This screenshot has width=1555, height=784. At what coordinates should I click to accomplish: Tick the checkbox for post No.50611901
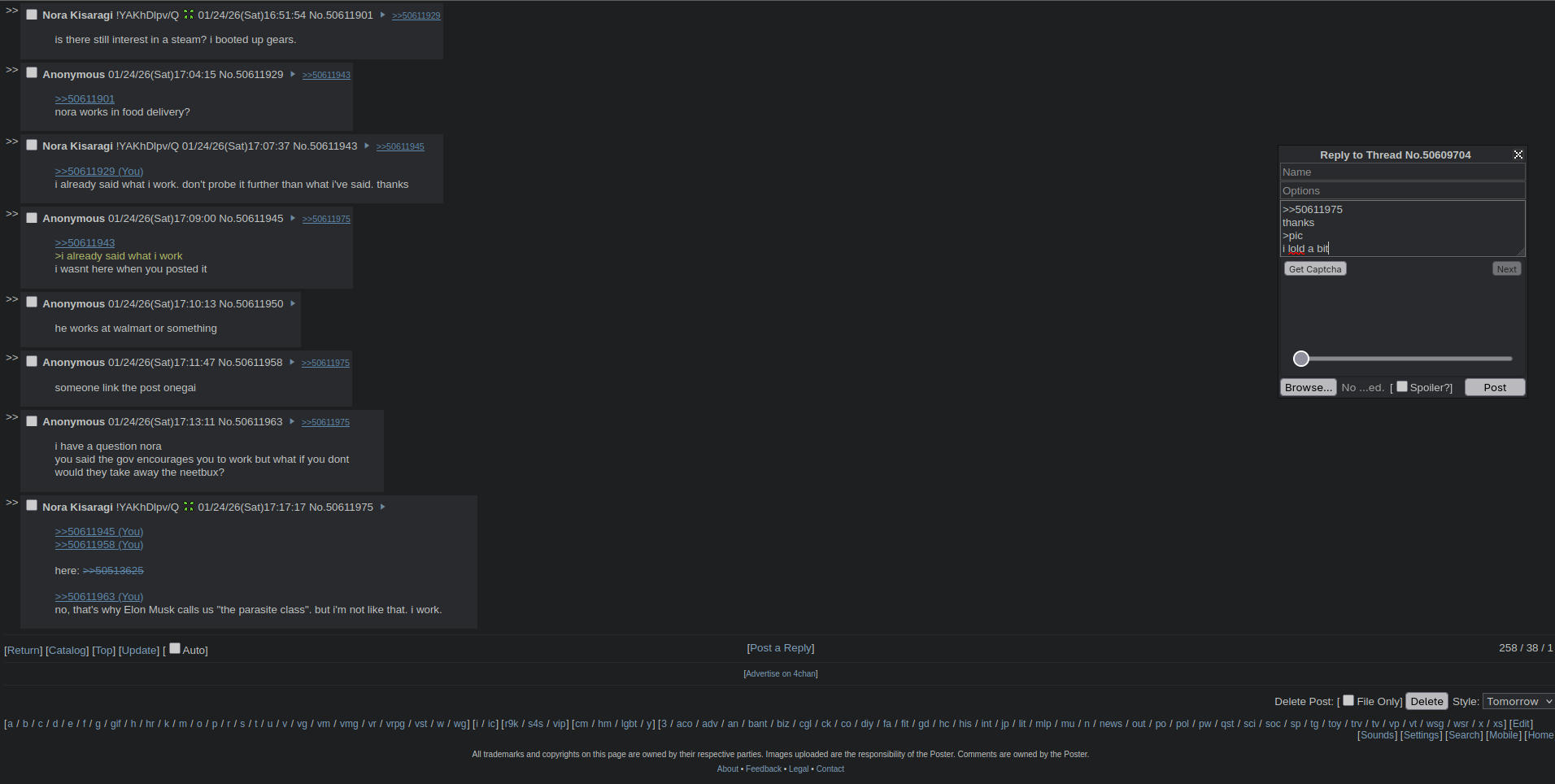coord(32,14)
